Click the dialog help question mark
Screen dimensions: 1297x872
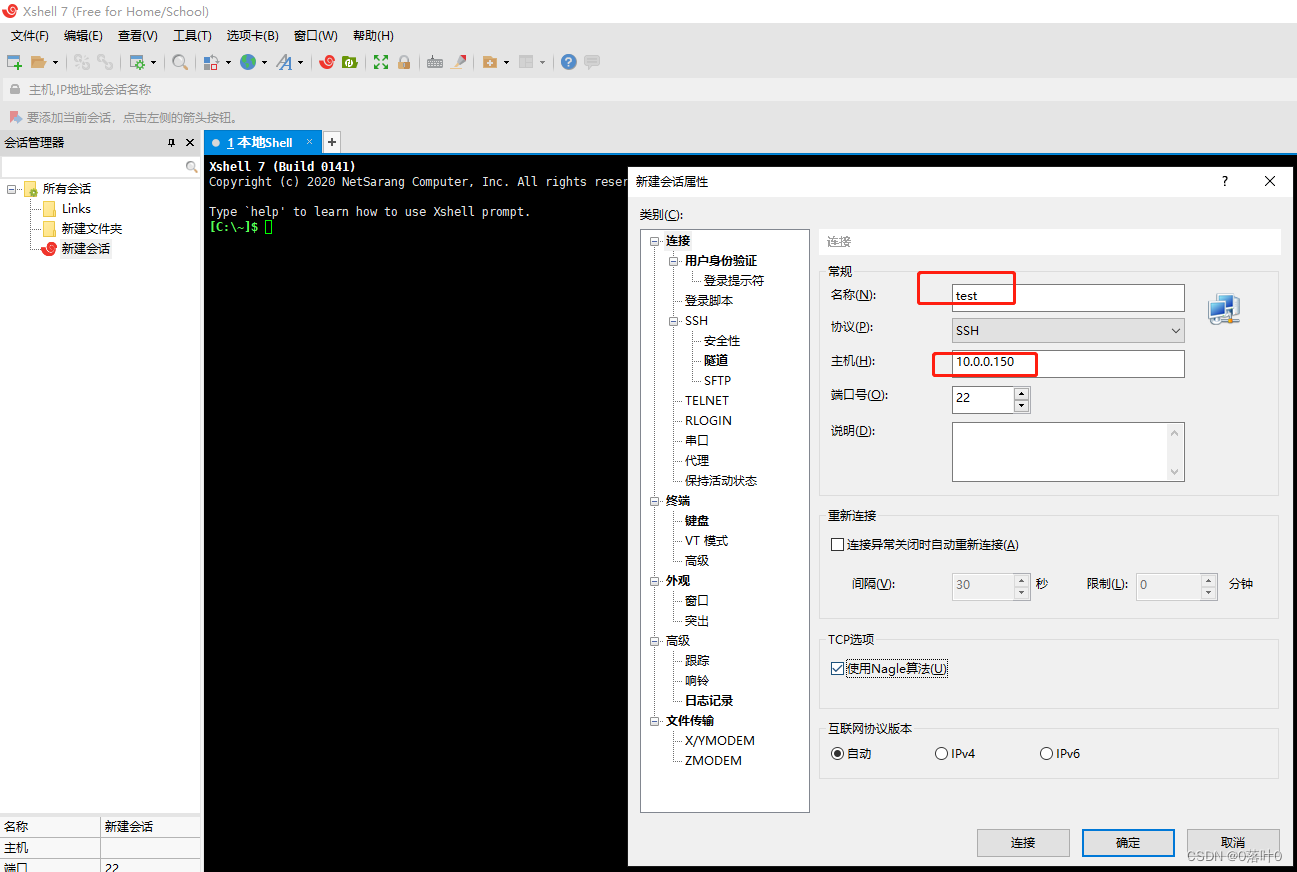pyautogui.click(x=1225, y=181)
